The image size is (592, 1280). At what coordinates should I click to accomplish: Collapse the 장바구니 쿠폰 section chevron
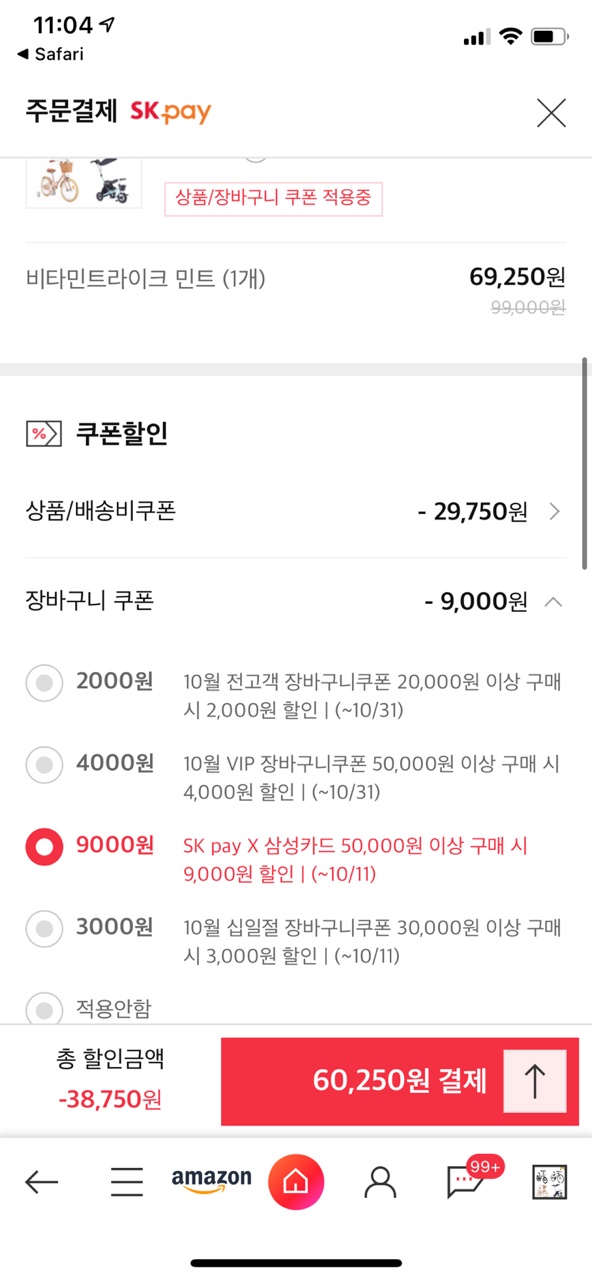point(554,602)
